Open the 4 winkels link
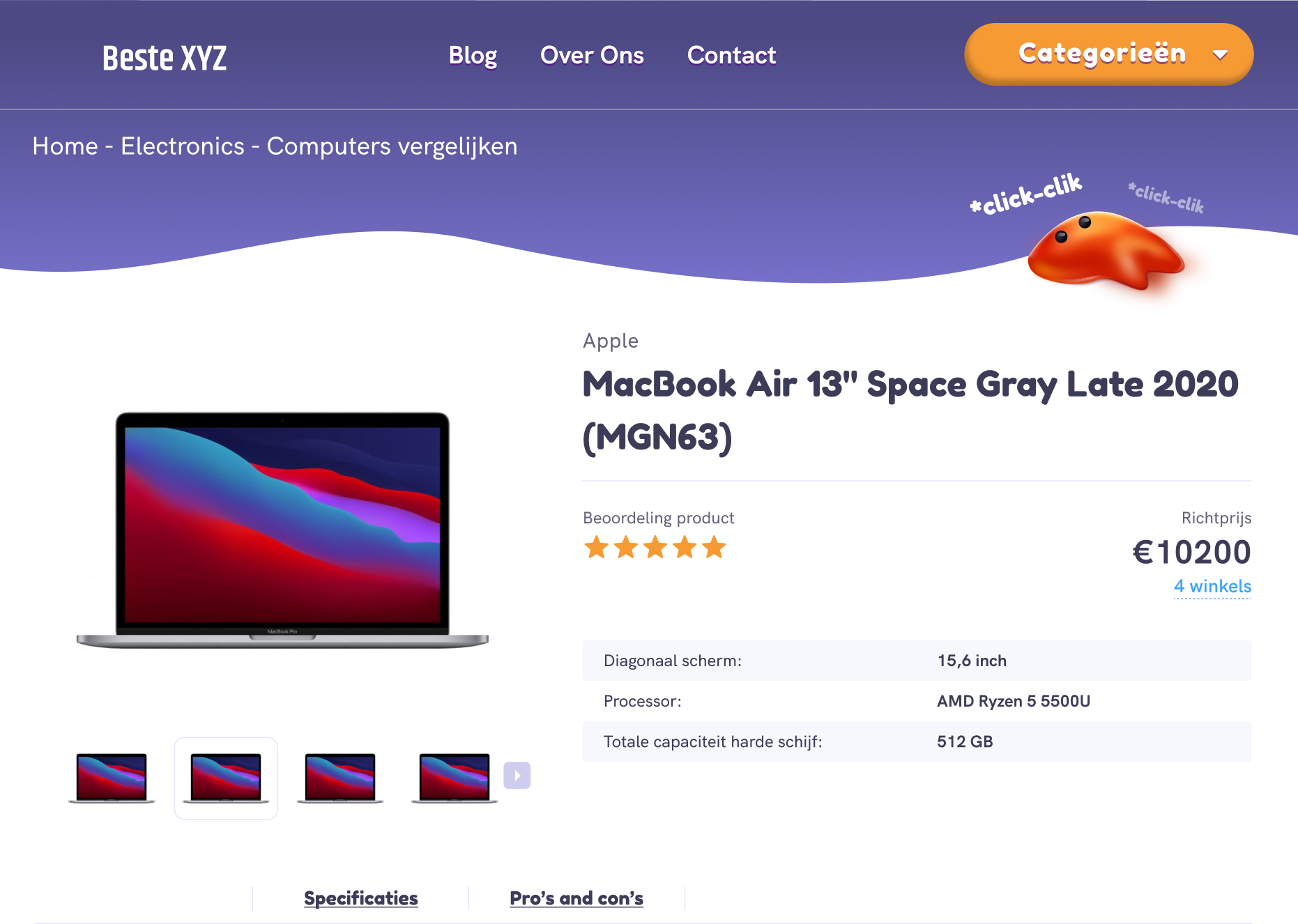The width and height of the screenshot is (1298, 924). pos(1212,586)
